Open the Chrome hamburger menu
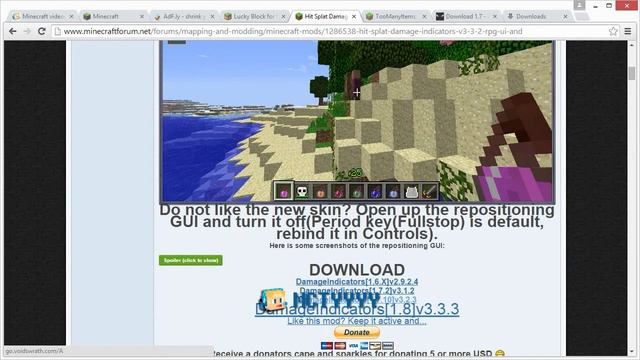This screenshot has height=360, width=640. [628, 31]
